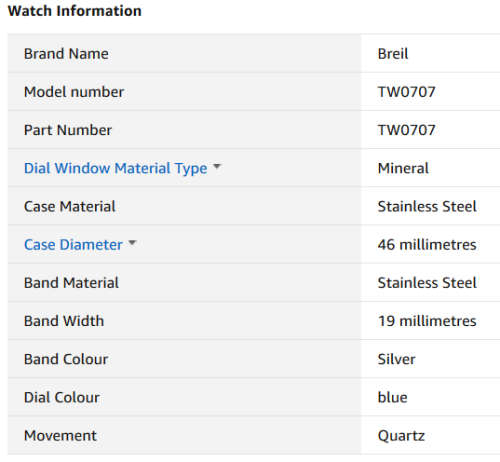The image size is (500, 462).
Task: Click the Band Colour Silver value
Action: click(x=396, y=359)
